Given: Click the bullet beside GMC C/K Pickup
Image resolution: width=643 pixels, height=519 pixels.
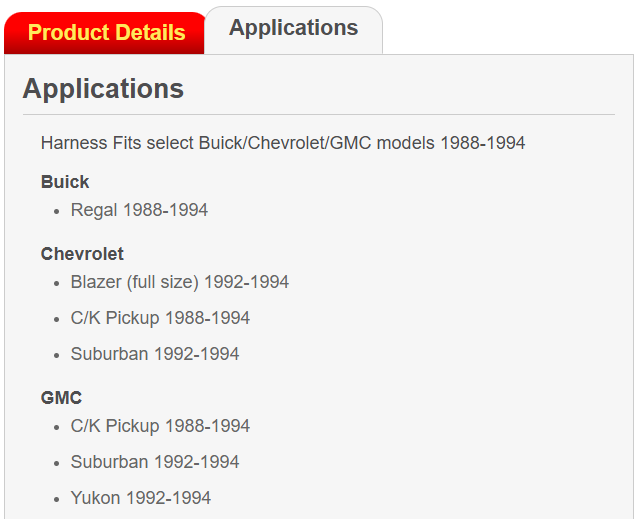Looking at the screenshot, I should click(x=57, y=428).
